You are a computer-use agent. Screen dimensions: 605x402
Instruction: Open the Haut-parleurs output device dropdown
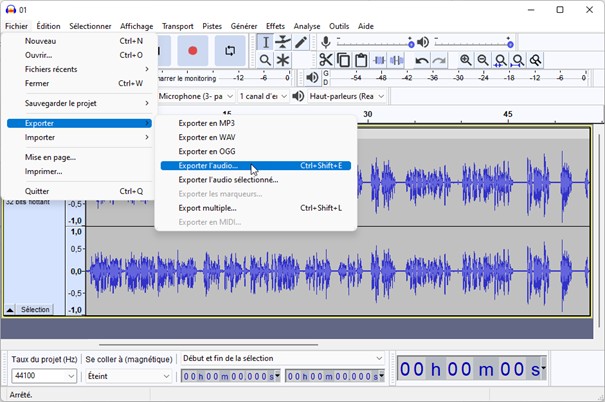(346, 96)
